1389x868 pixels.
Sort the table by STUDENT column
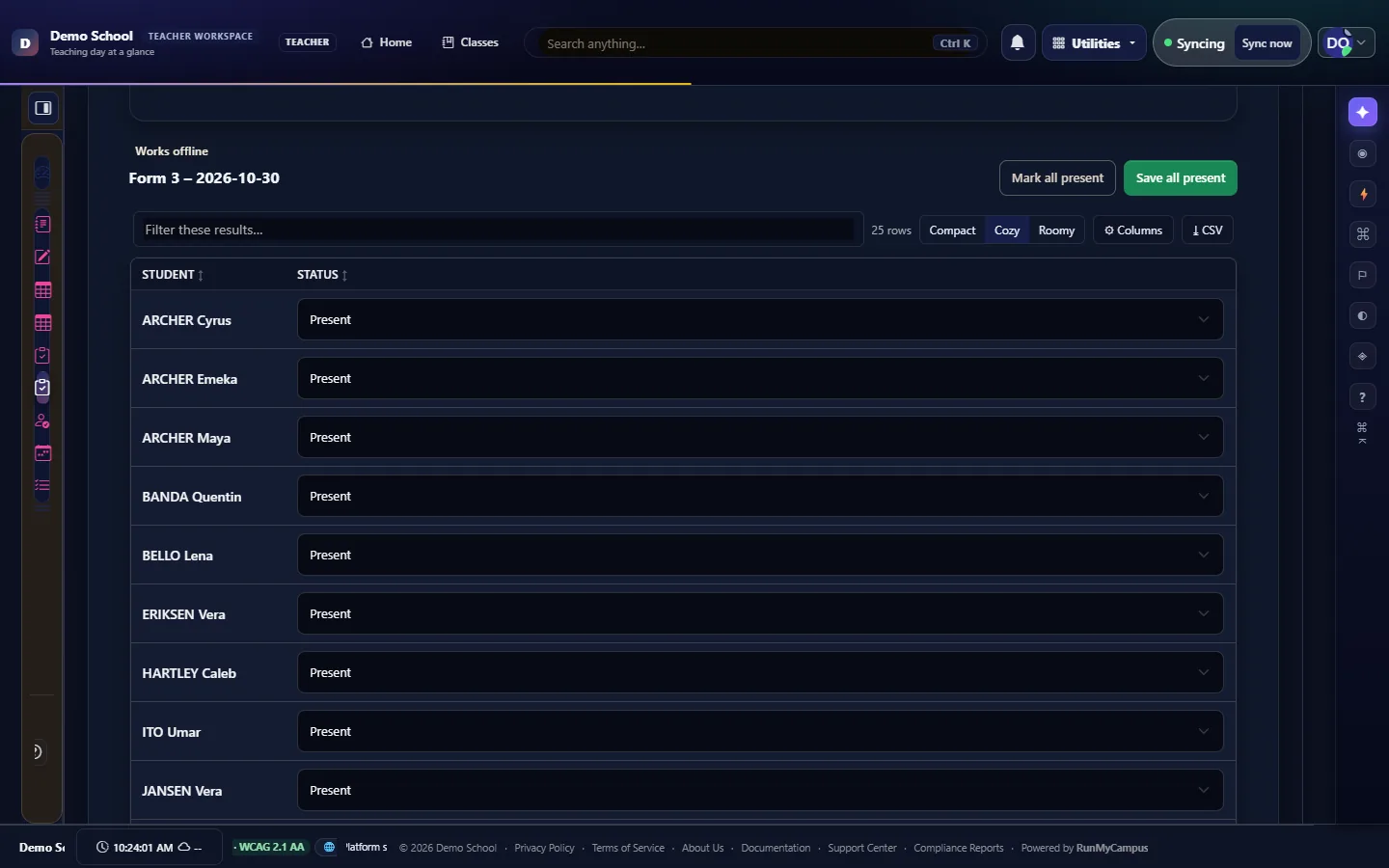[x=173, y=275]
